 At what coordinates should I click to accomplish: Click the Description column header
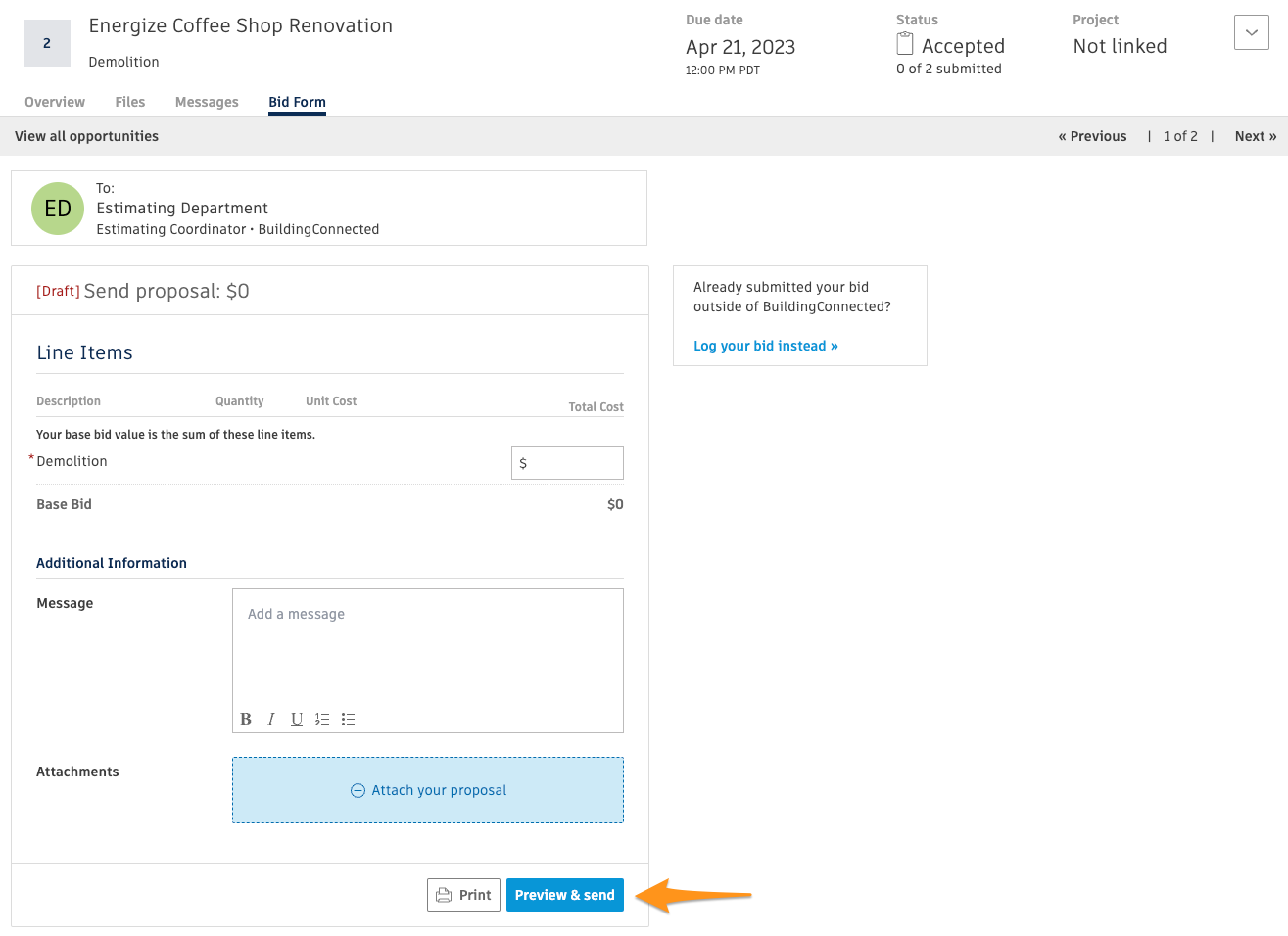pos(69,401)
